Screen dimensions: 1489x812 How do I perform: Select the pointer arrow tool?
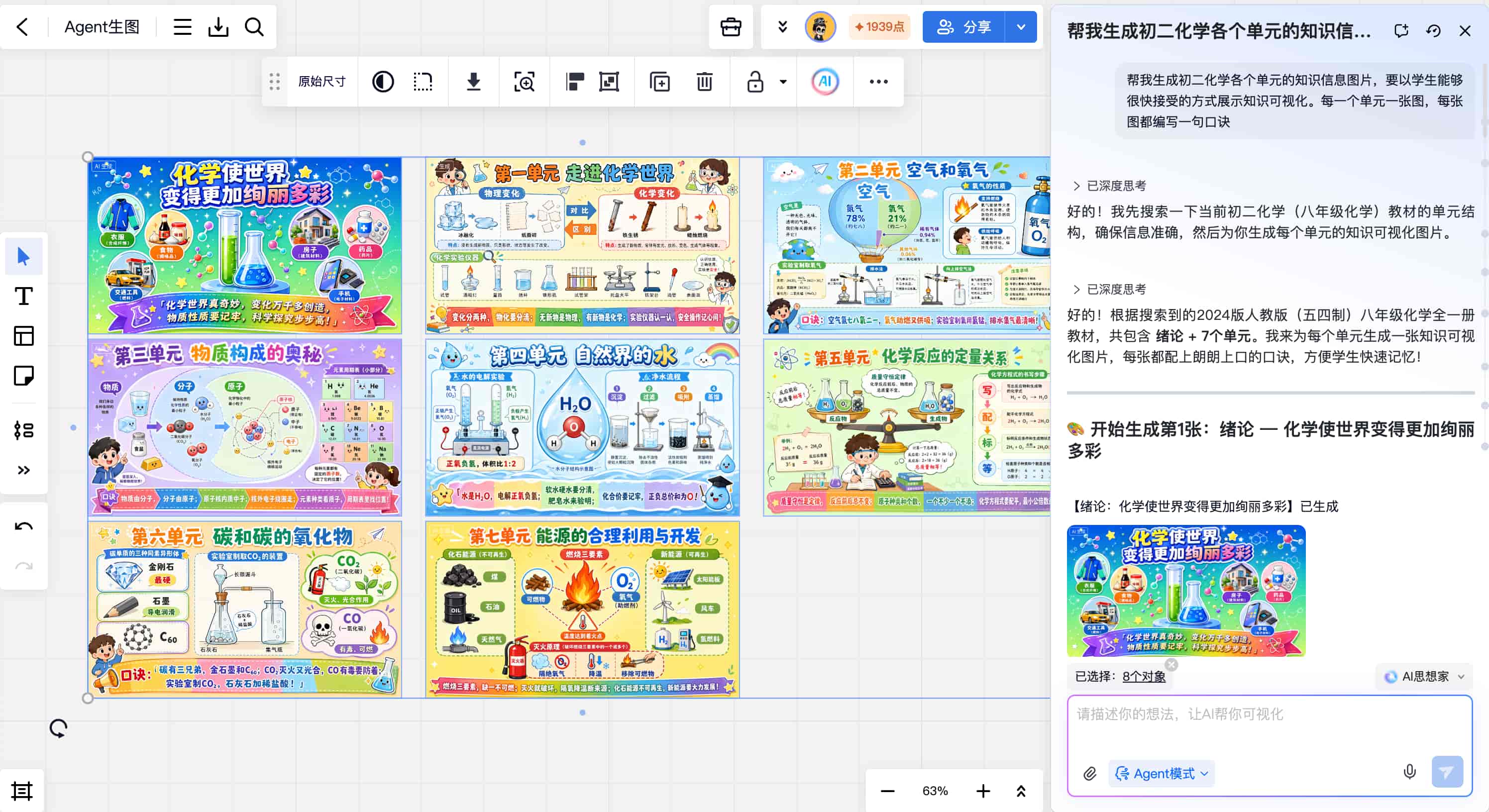coord(24,256)
